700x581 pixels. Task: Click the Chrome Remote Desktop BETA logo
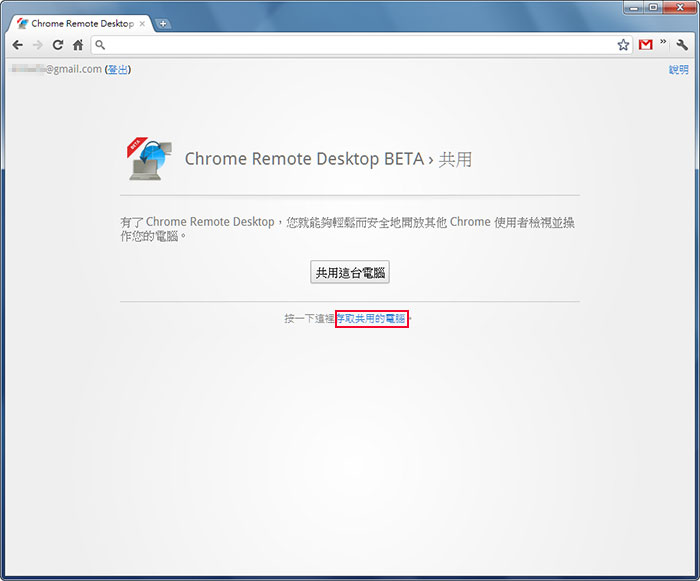[149, 159]
